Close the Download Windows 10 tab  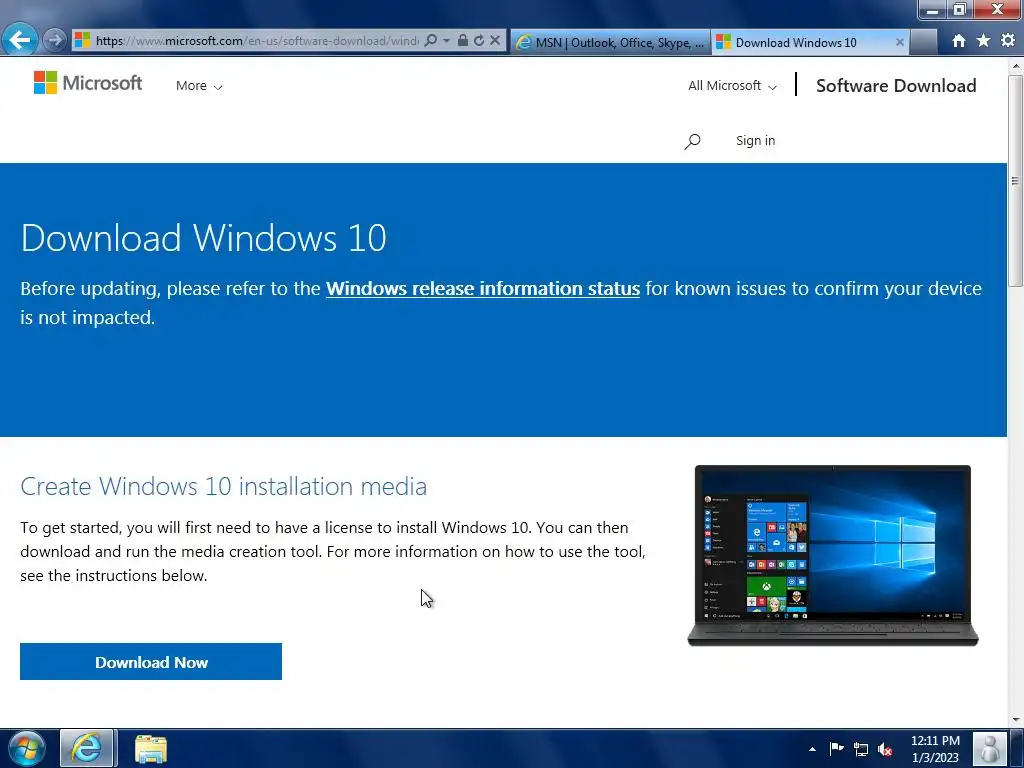click(x=899, y=42)
